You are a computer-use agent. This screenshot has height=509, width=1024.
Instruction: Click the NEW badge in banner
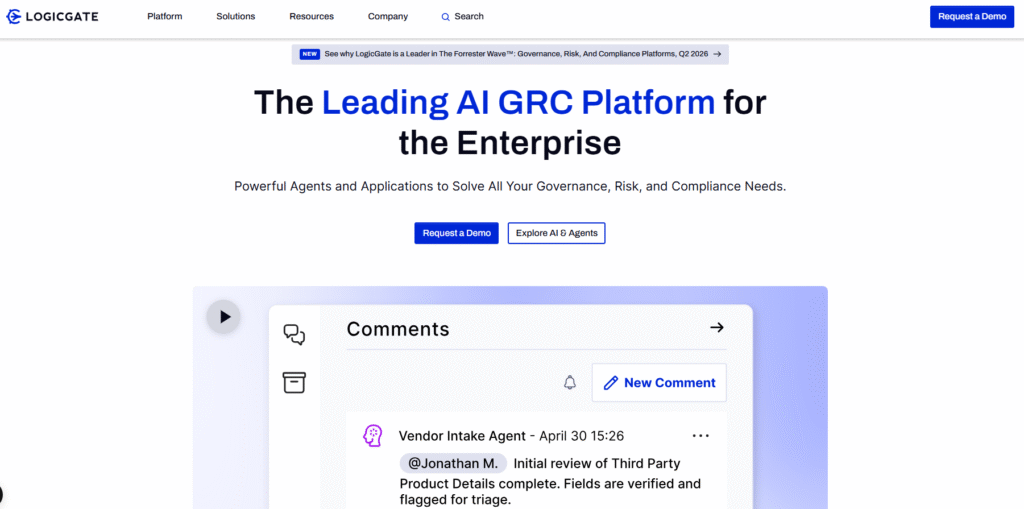310,54
